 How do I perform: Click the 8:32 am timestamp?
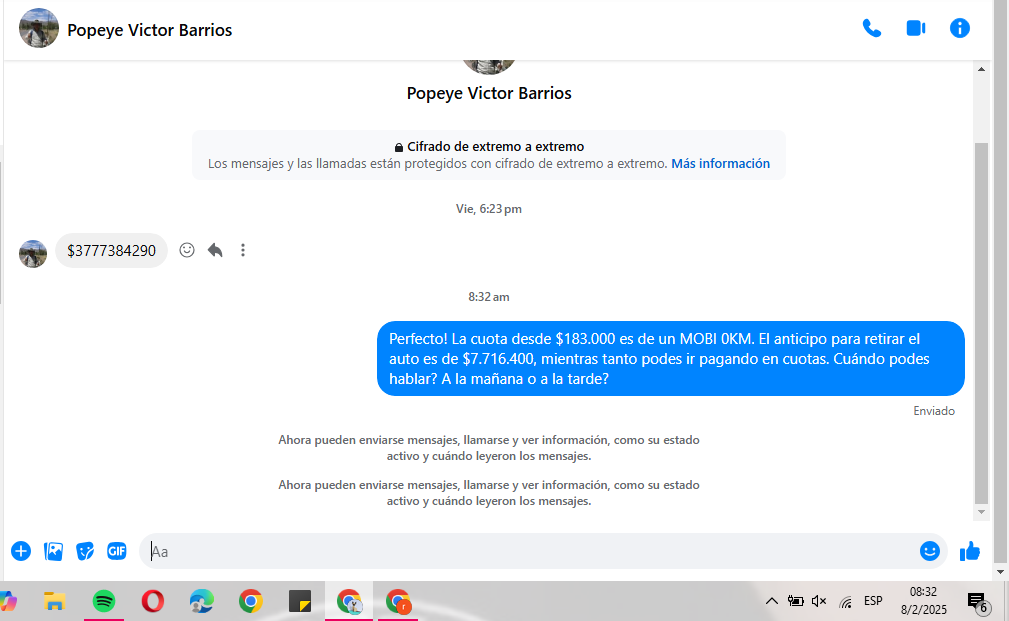pos(488,297)
